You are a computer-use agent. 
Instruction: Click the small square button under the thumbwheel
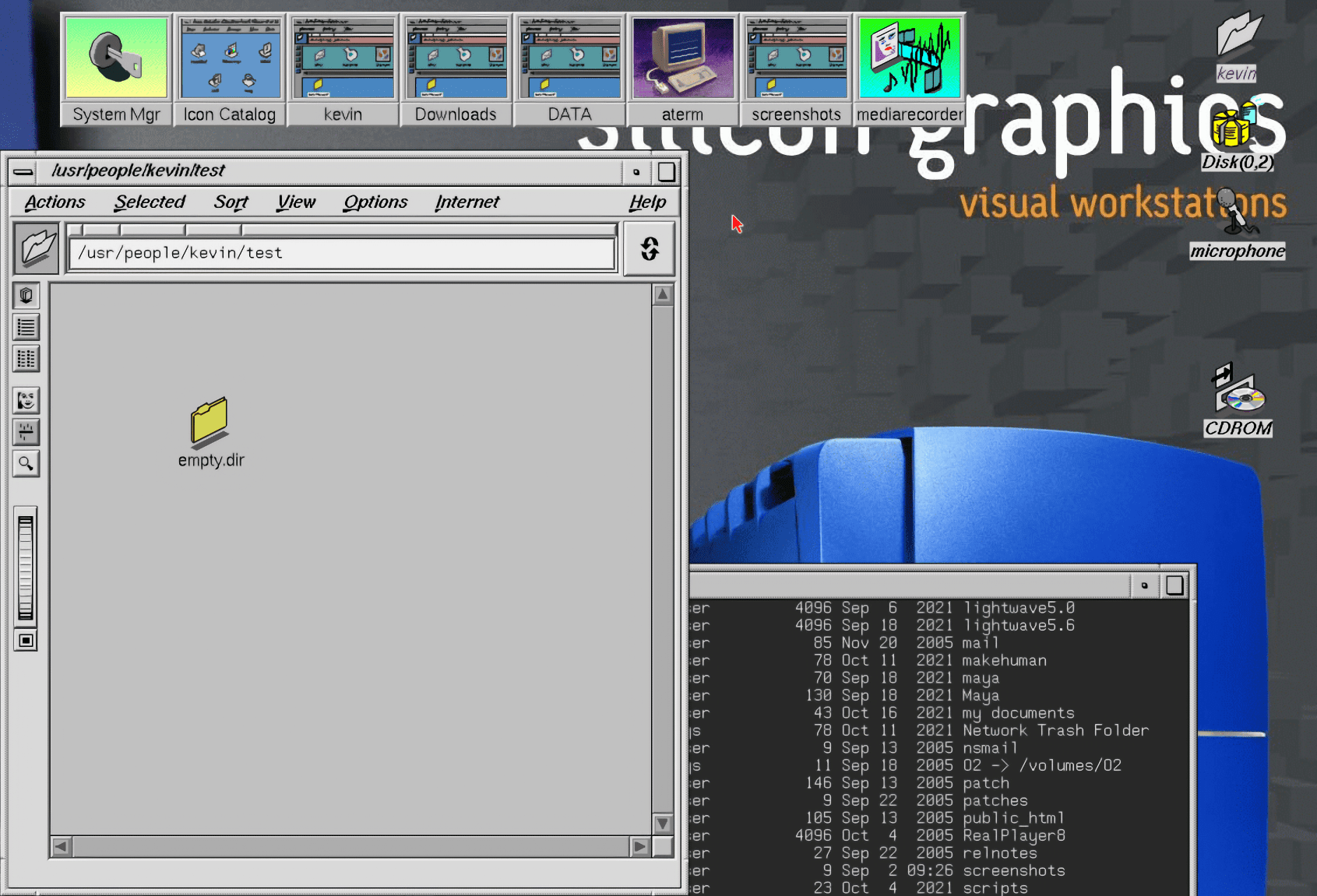26,641
